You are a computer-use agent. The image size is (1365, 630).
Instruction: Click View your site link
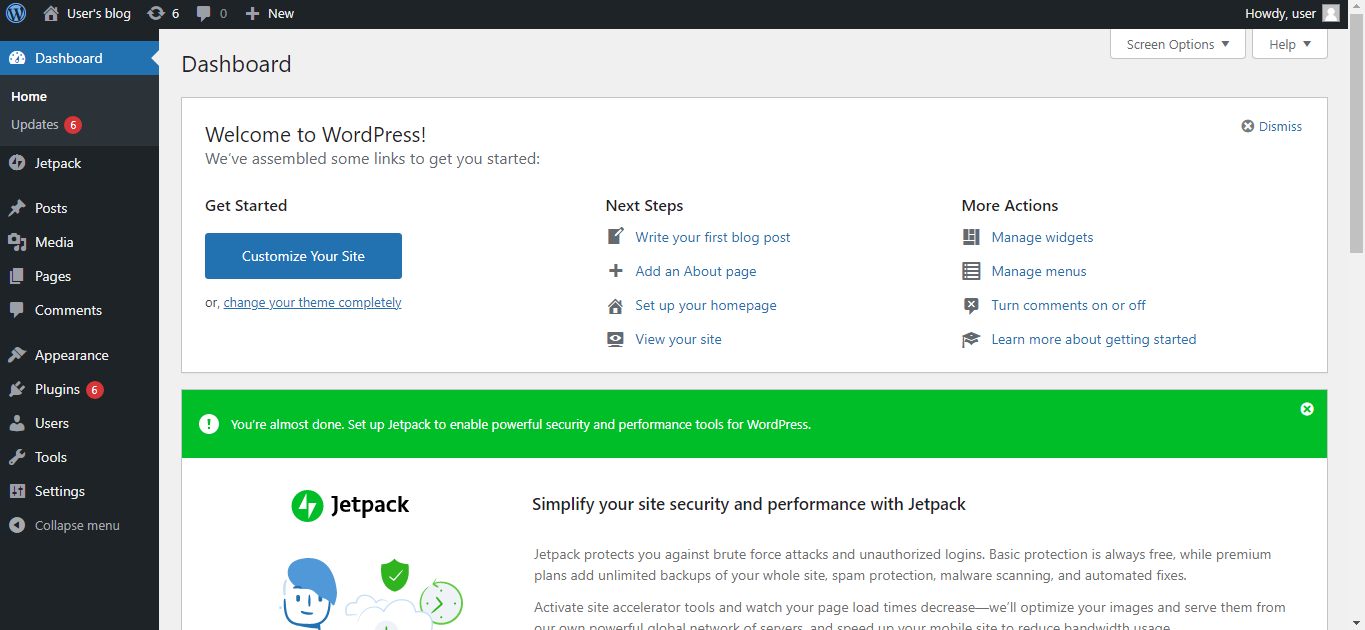click(x=678, y=339)
